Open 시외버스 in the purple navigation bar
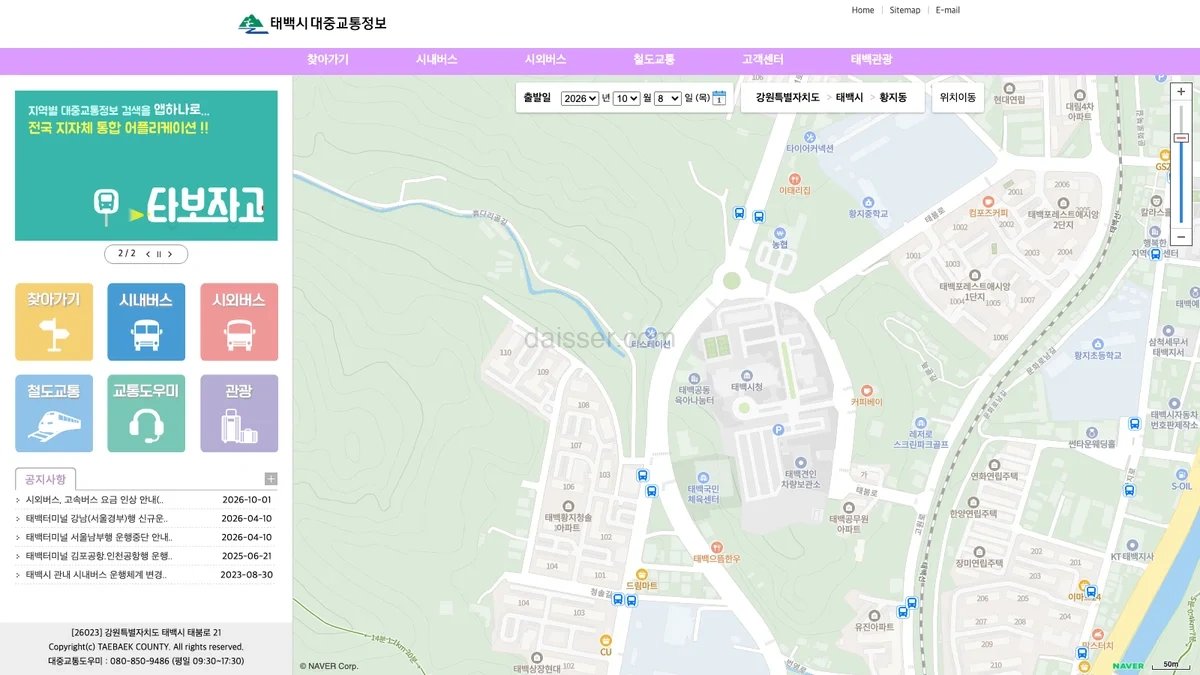Image resolution: width=1200 pixels, height=675 pixels. [x=546, y=60]
